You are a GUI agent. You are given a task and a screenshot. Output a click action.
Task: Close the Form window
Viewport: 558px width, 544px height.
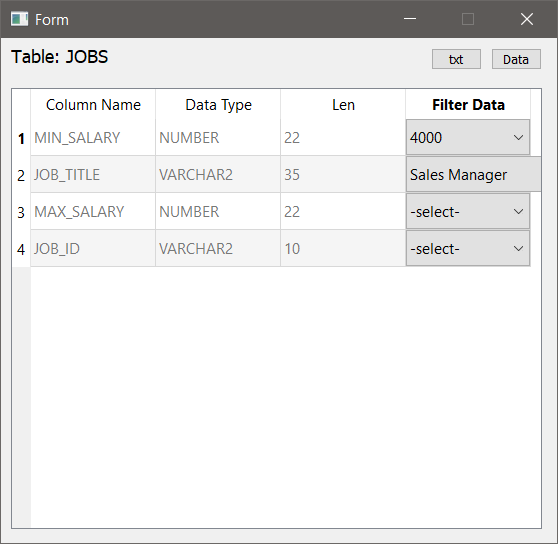[527, 19]
